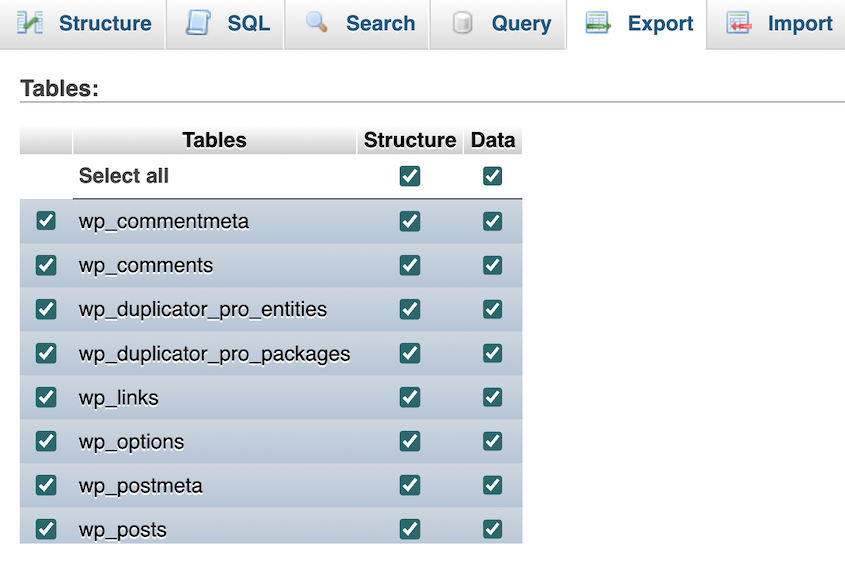Click the wp_options table name
845x571 pixels.
click(x=131, y=442)
